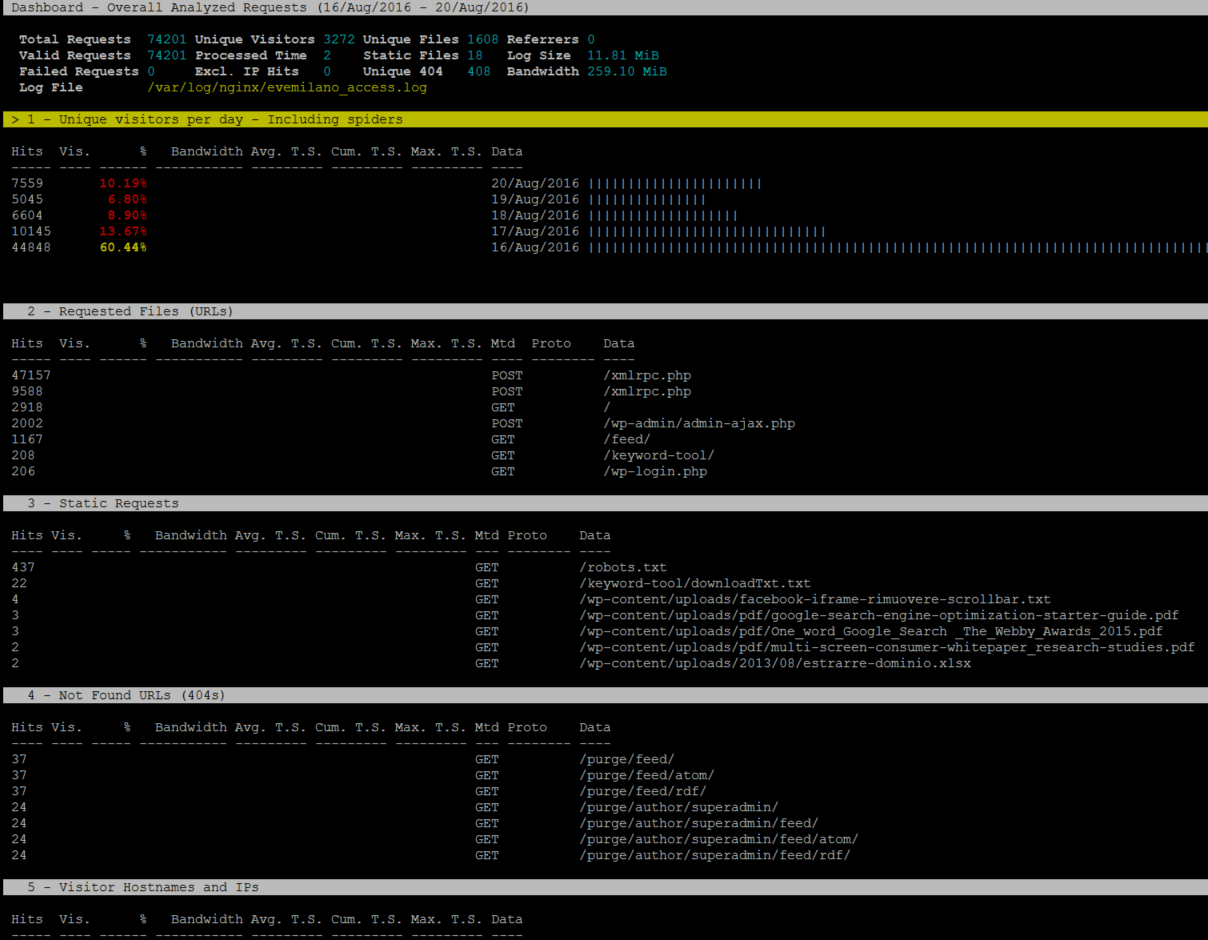
Task: Click the 2918 hits value
Action: (27, 408)
